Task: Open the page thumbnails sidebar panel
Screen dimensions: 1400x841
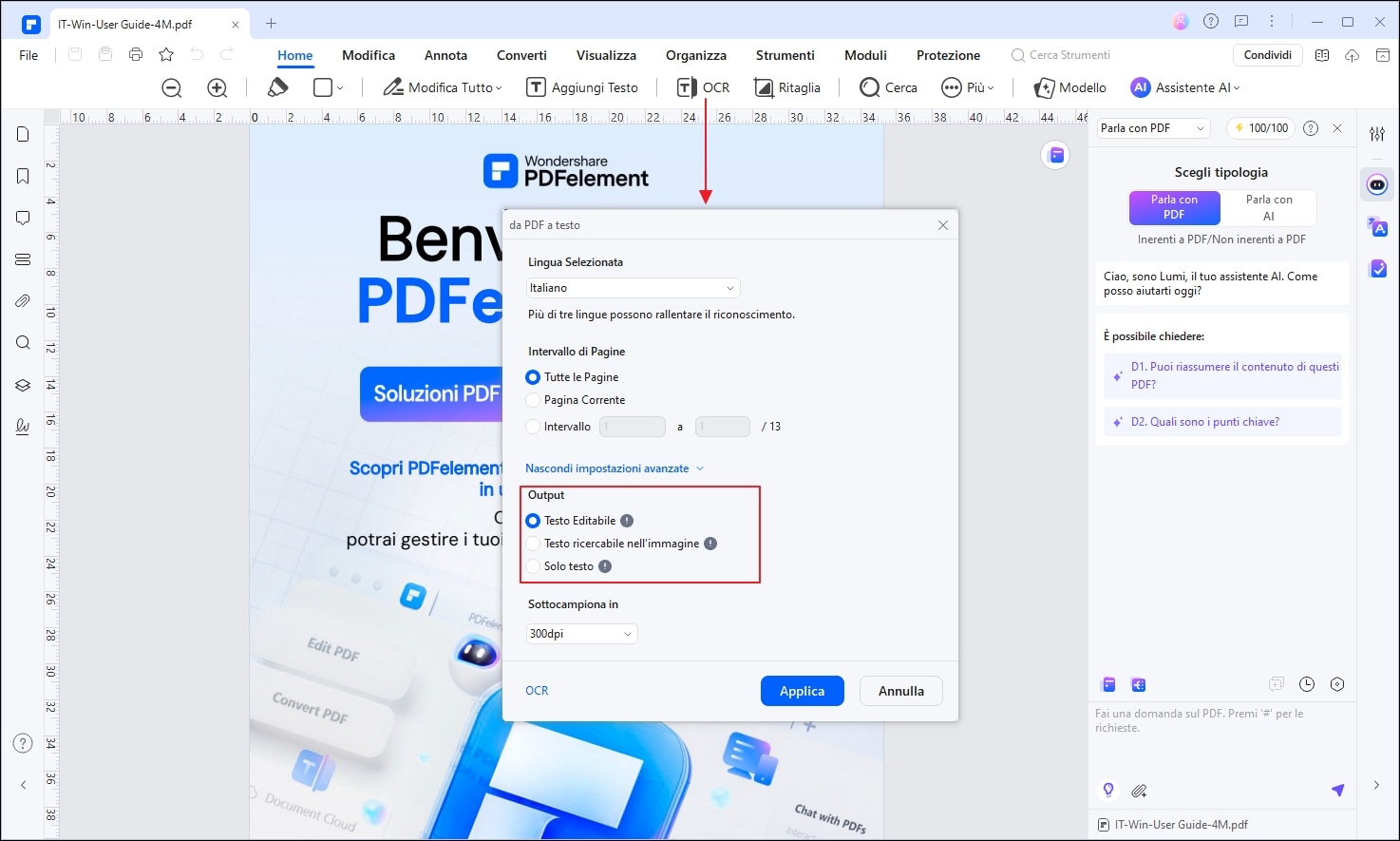Action: click(x=23, y=134)
